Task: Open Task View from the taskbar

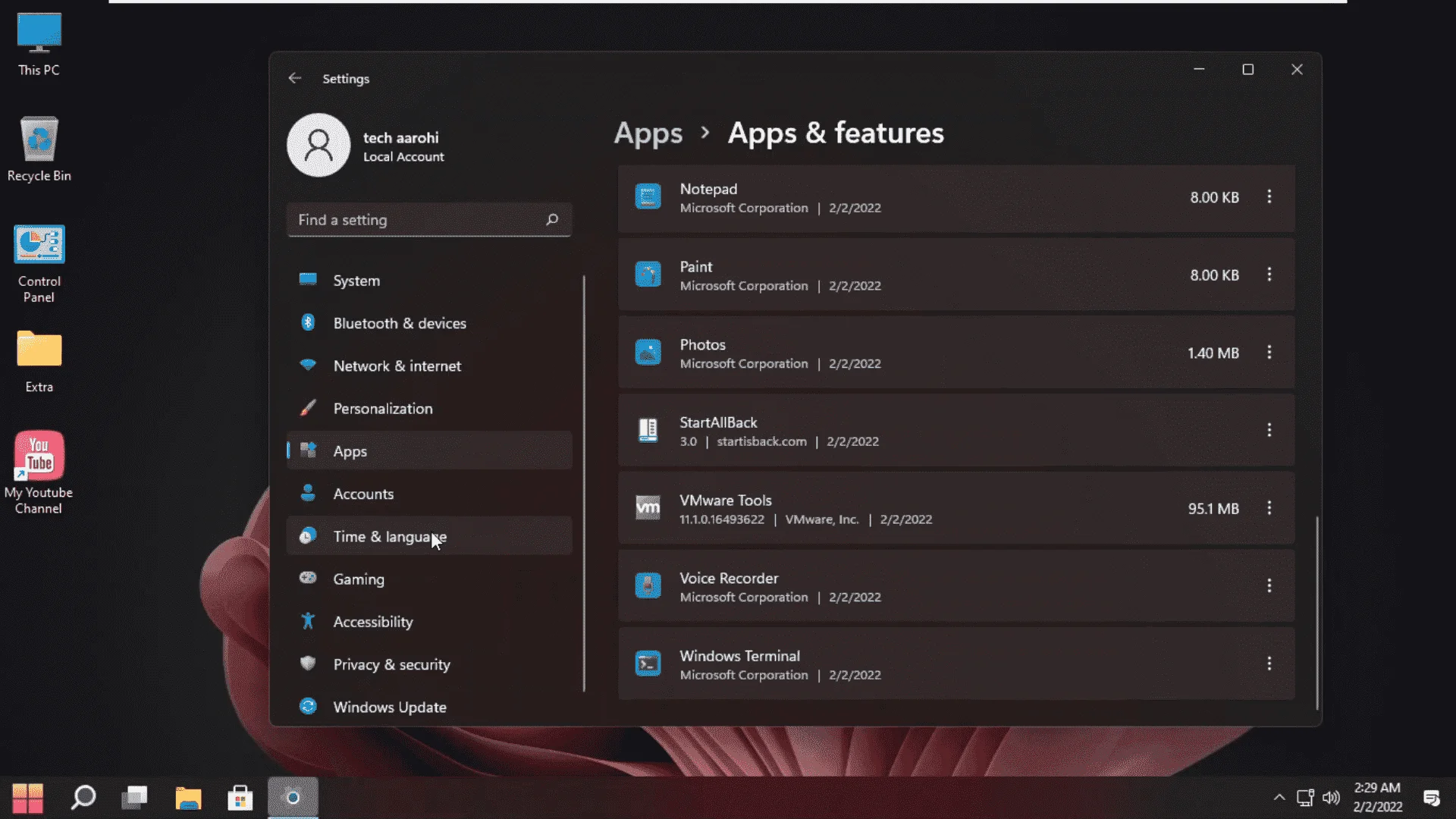Action: pos(136,798)
